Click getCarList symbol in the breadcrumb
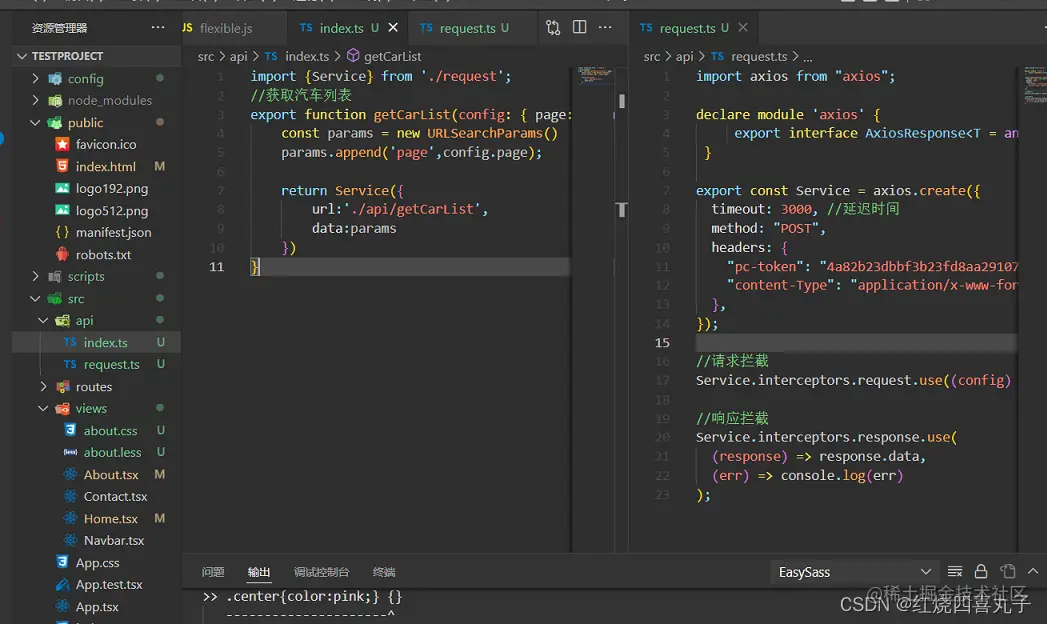1047x624 pixels. point(392,57)
